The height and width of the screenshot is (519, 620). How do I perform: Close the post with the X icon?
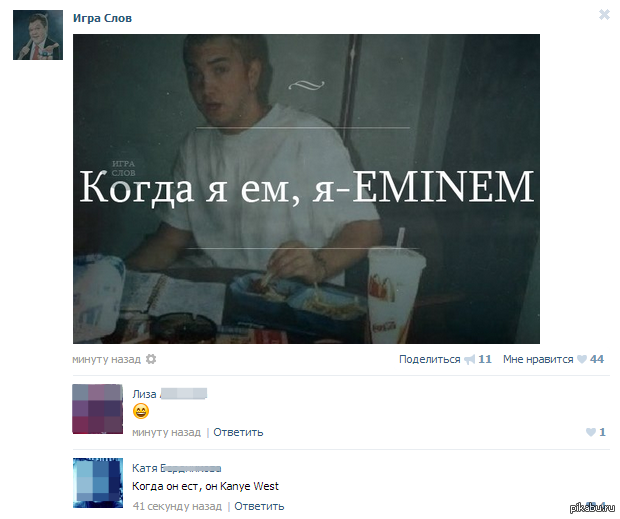(604, 15)
